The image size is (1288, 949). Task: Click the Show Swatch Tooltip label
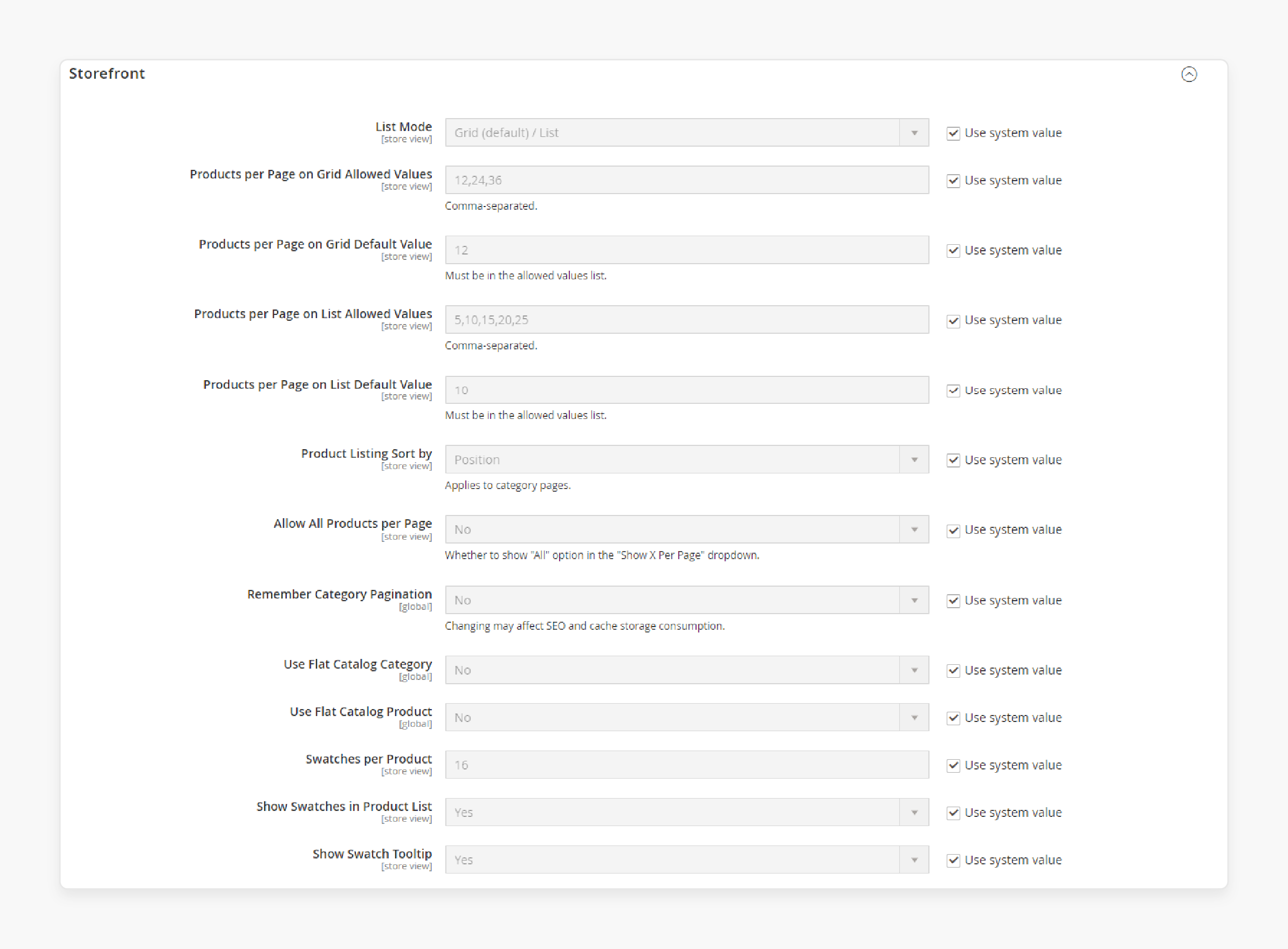coord(372,854)
